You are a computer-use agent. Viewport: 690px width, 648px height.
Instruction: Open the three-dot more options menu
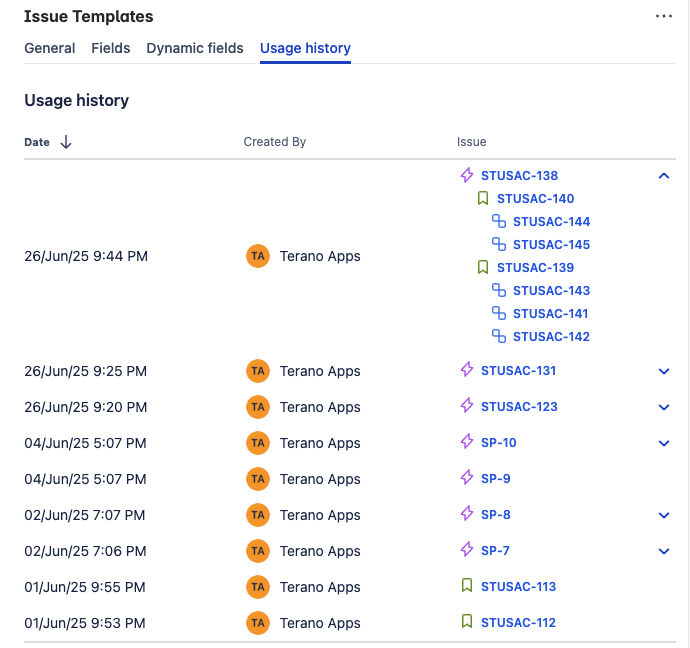click(x=664, y=17)
